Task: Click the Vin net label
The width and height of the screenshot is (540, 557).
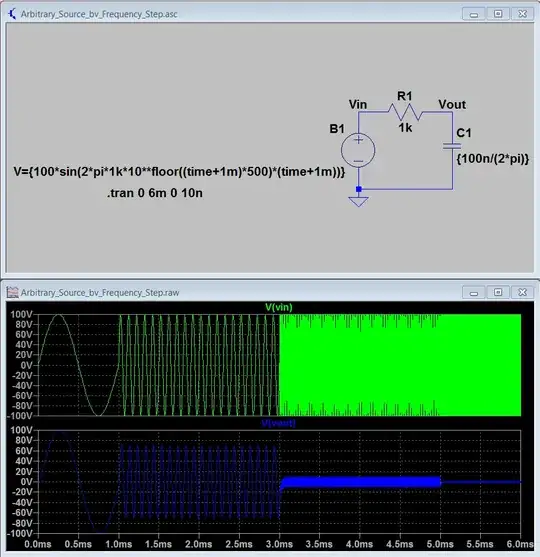Action: pyautogui.click(x=358, y=104)
